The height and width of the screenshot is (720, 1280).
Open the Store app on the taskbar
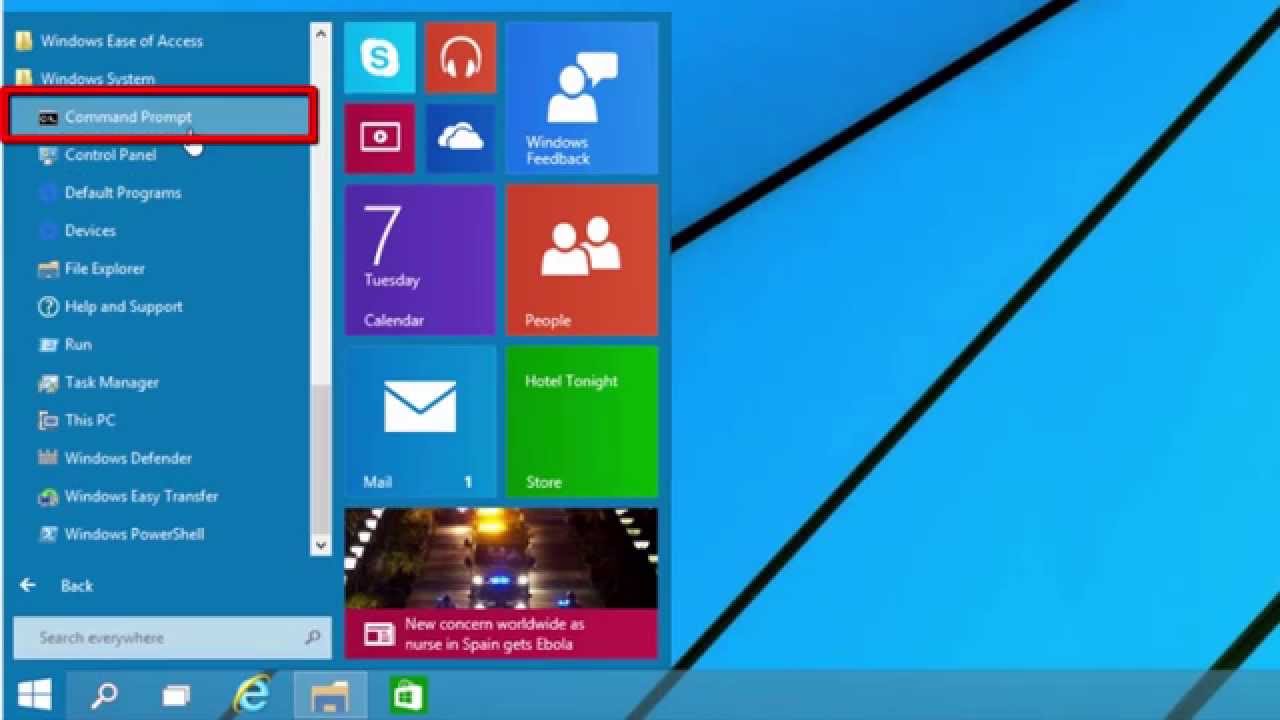pos(408,695)
